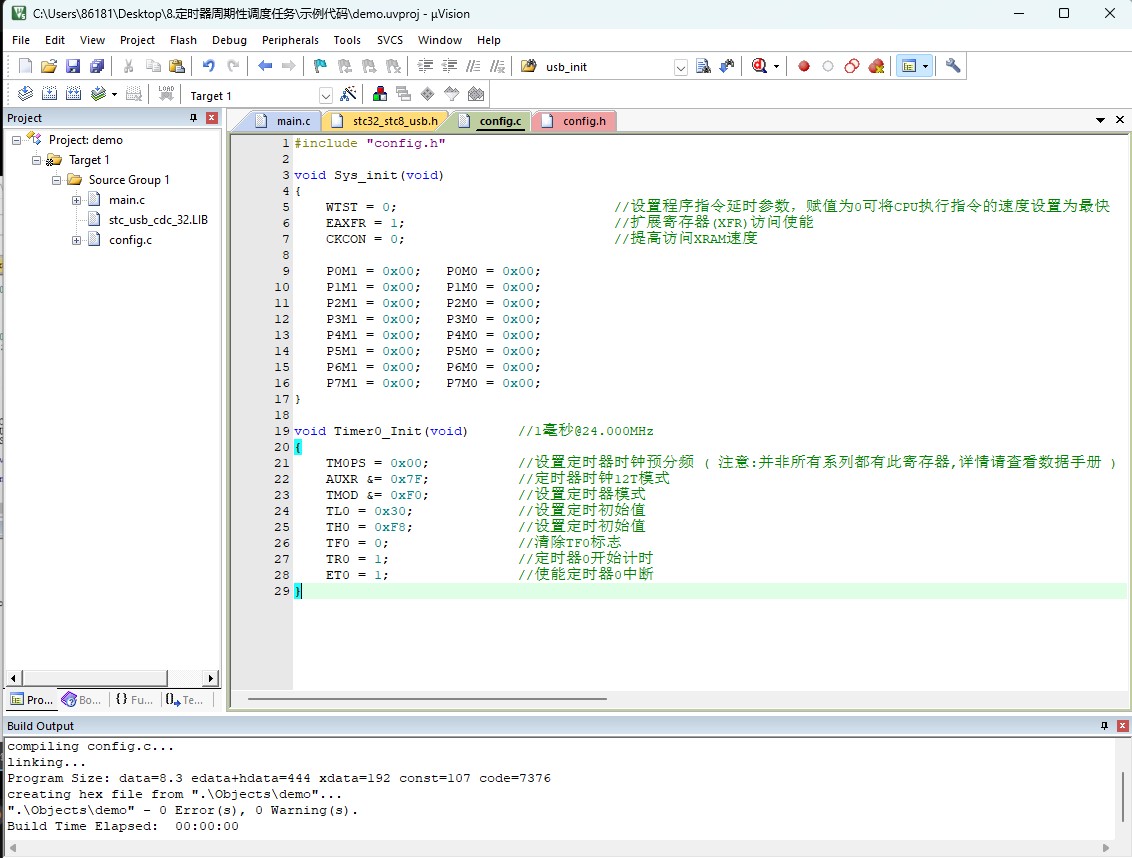
Task: Navigate backwards with the left arrow icon
Action: point(265,66)
